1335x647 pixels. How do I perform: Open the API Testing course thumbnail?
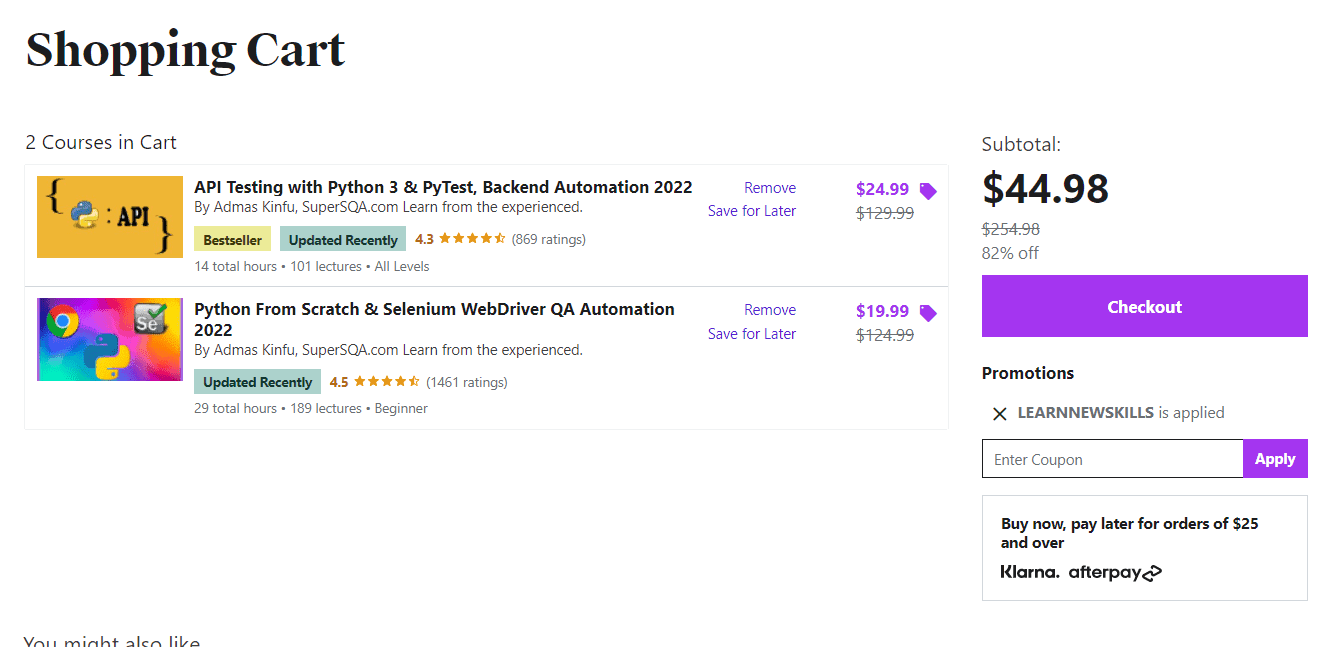[x=109, y=216]
